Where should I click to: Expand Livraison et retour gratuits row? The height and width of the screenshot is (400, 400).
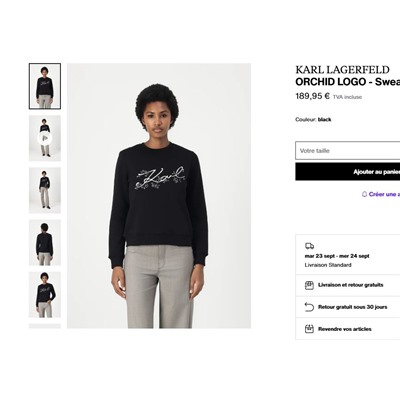point(348,285)
